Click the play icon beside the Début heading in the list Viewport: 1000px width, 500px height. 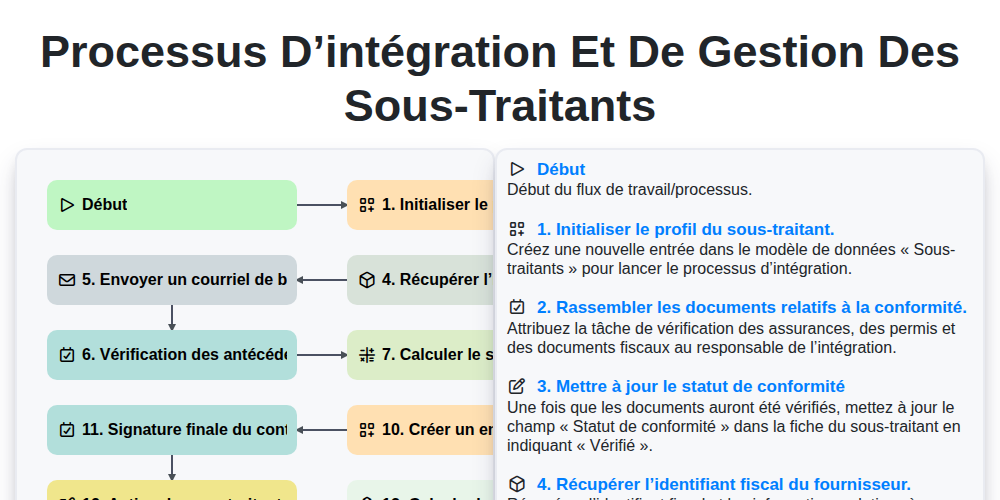click(x=517, y=169)
